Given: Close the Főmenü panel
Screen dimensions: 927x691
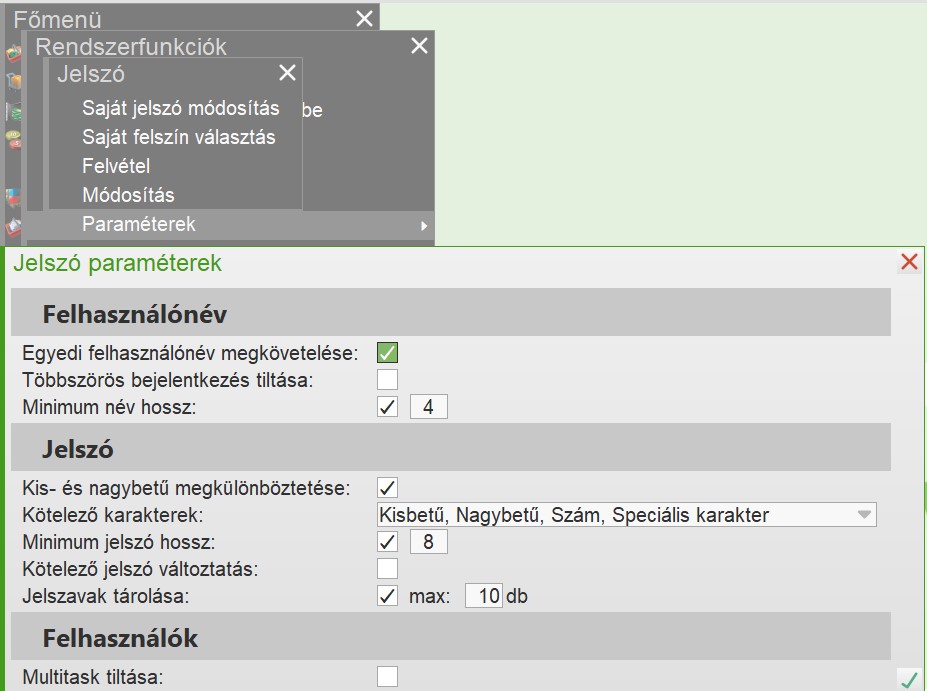Looking at the screenshot, I should pos(364,18).
